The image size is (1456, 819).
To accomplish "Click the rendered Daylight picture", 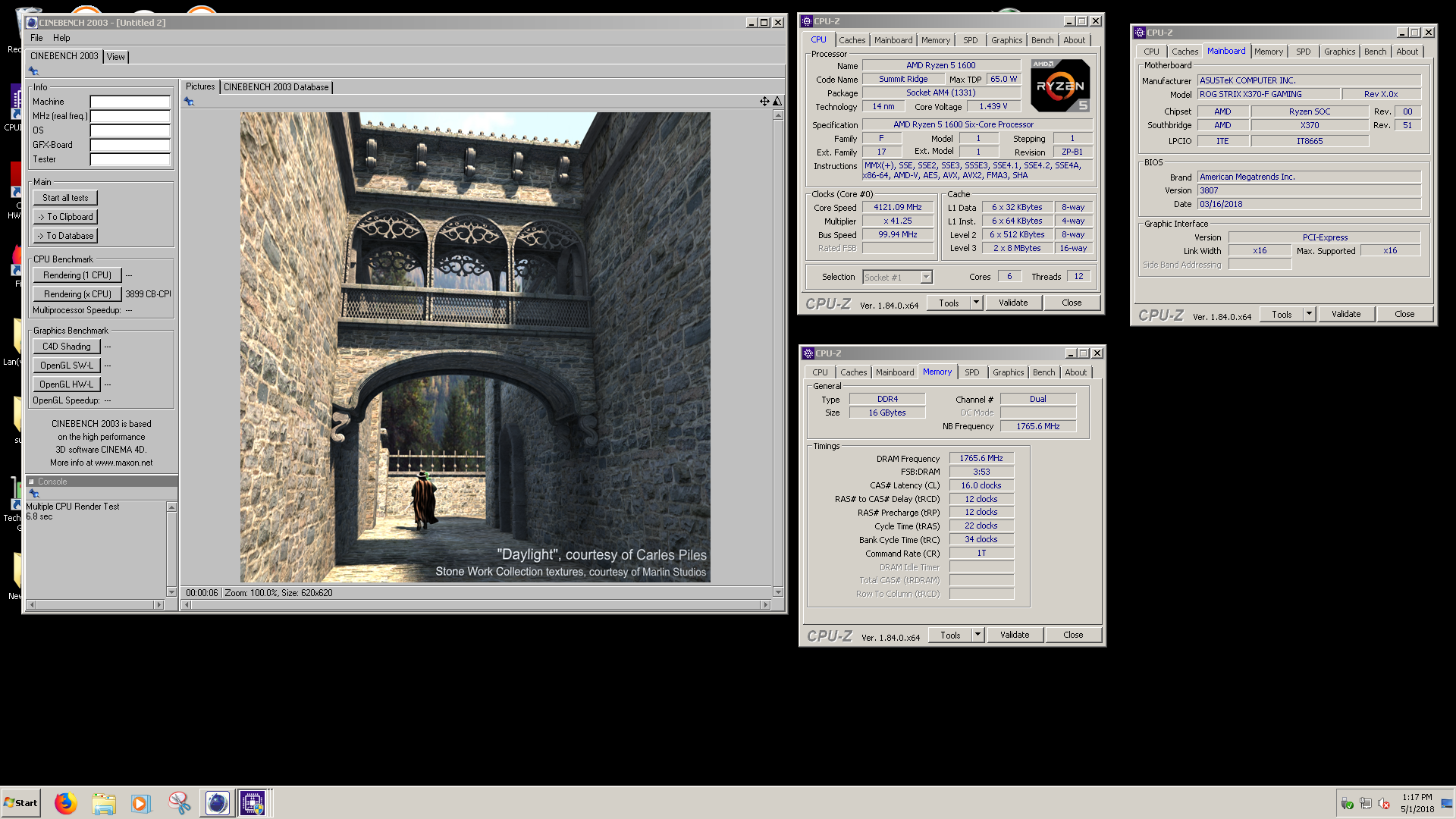I will click(x=475, y=347).
